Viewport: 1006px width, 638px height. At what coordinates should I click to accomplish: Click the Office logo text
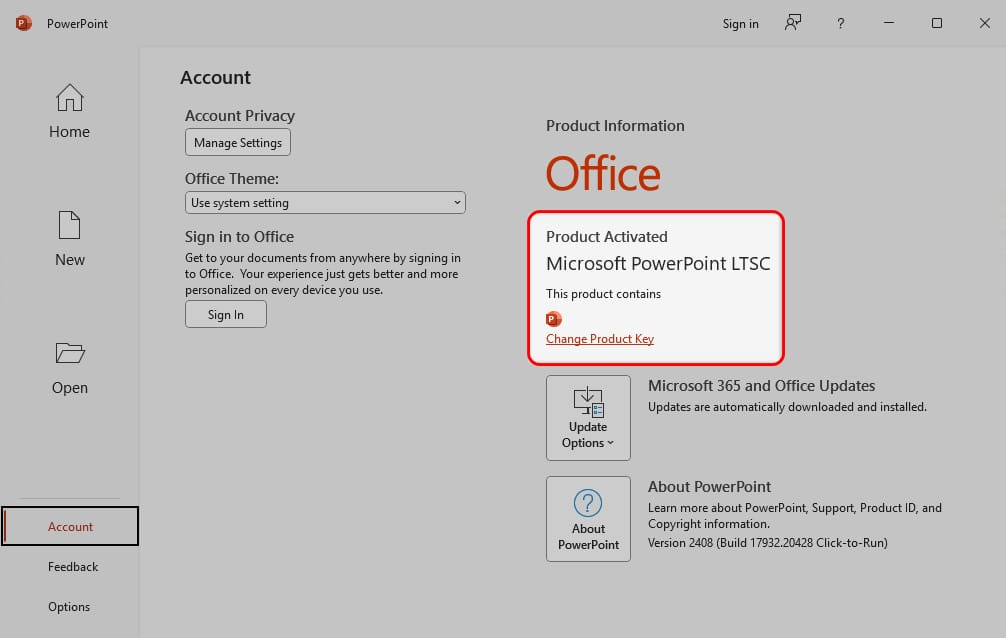pyautogui.click(x=603, y=173)
